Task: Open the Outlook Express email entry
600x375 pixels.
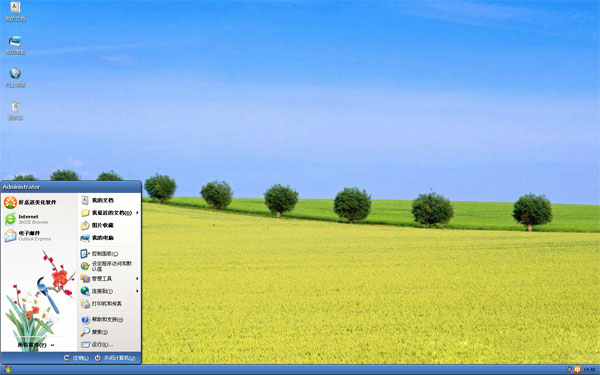Action: tap(28, 235)
